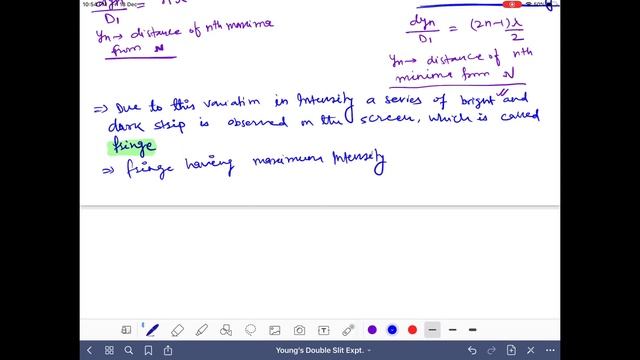Screen dimensions: 640x360
Task: Open the Camera tool
Action: [299, 330]
